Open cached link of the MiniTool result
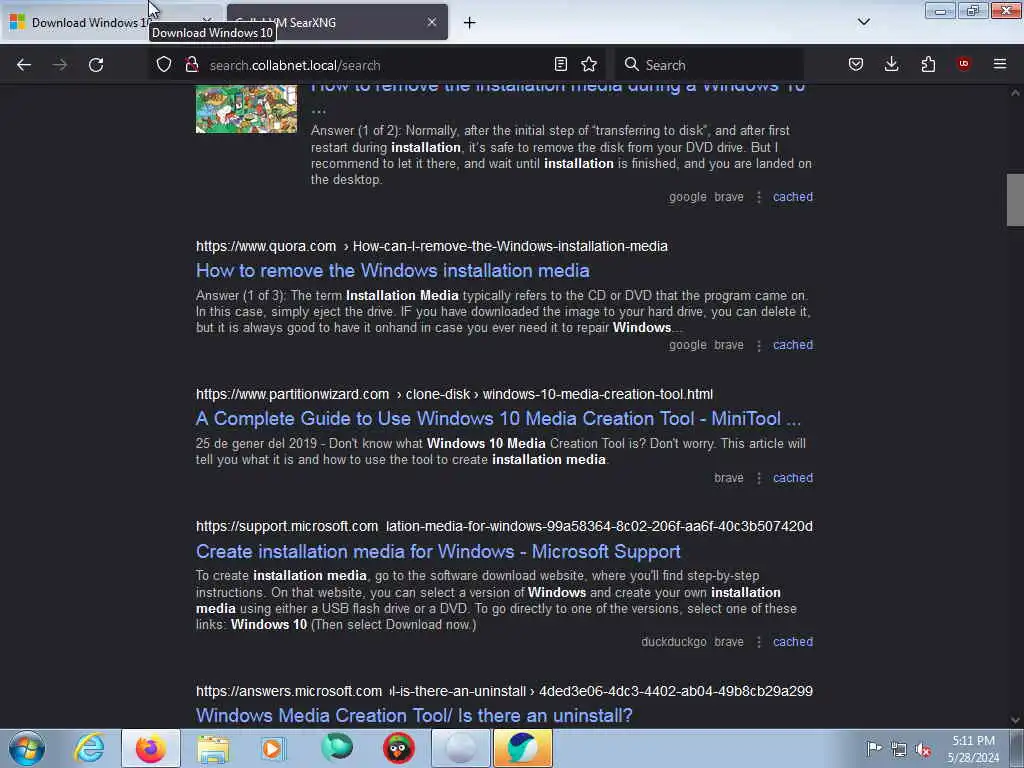Viewport: 1024px width, 768px height. coord(793,478)
